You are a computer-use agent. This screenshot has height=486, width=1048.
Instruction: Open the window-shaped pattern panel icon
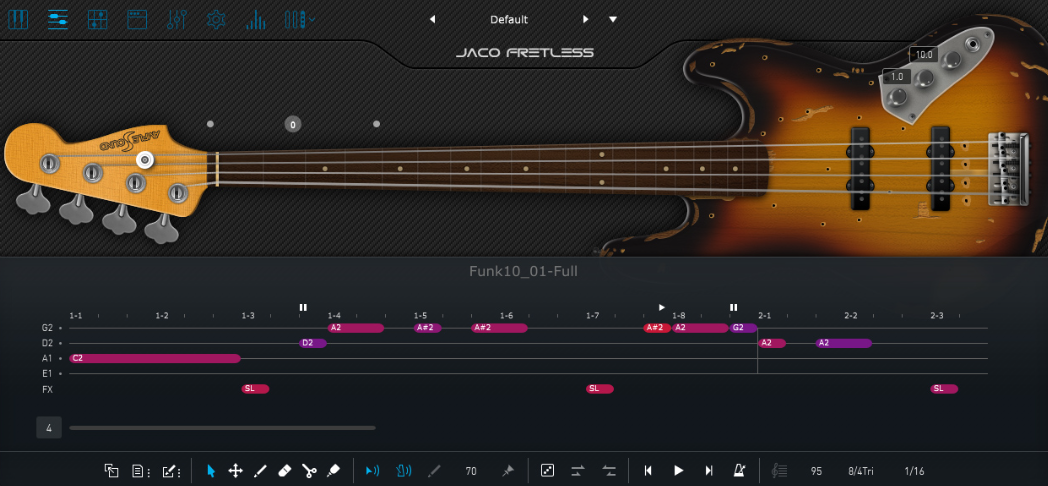[x=137, y=19]
